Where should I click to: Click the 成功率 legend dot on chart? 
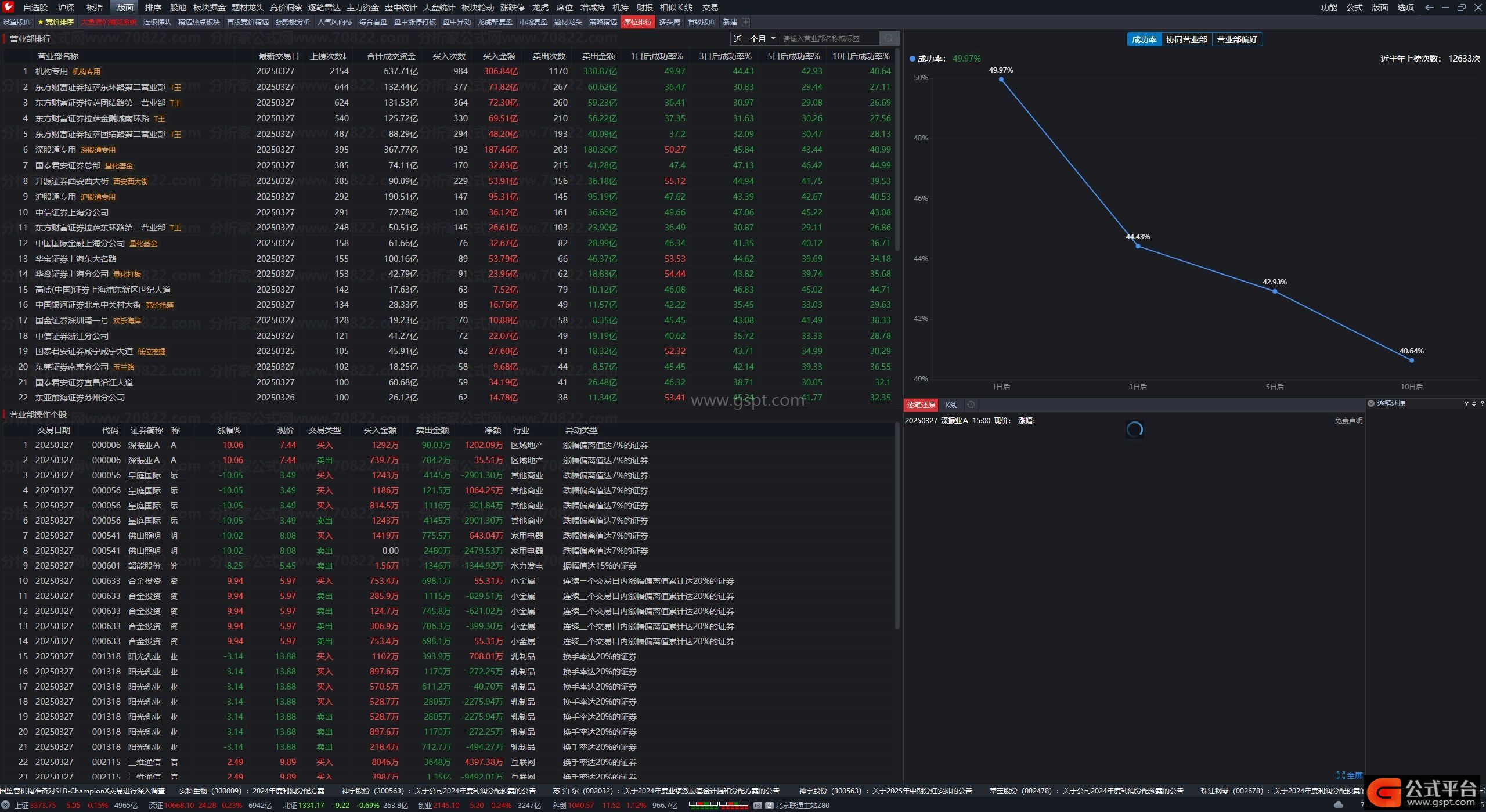(x=912, y=59)
